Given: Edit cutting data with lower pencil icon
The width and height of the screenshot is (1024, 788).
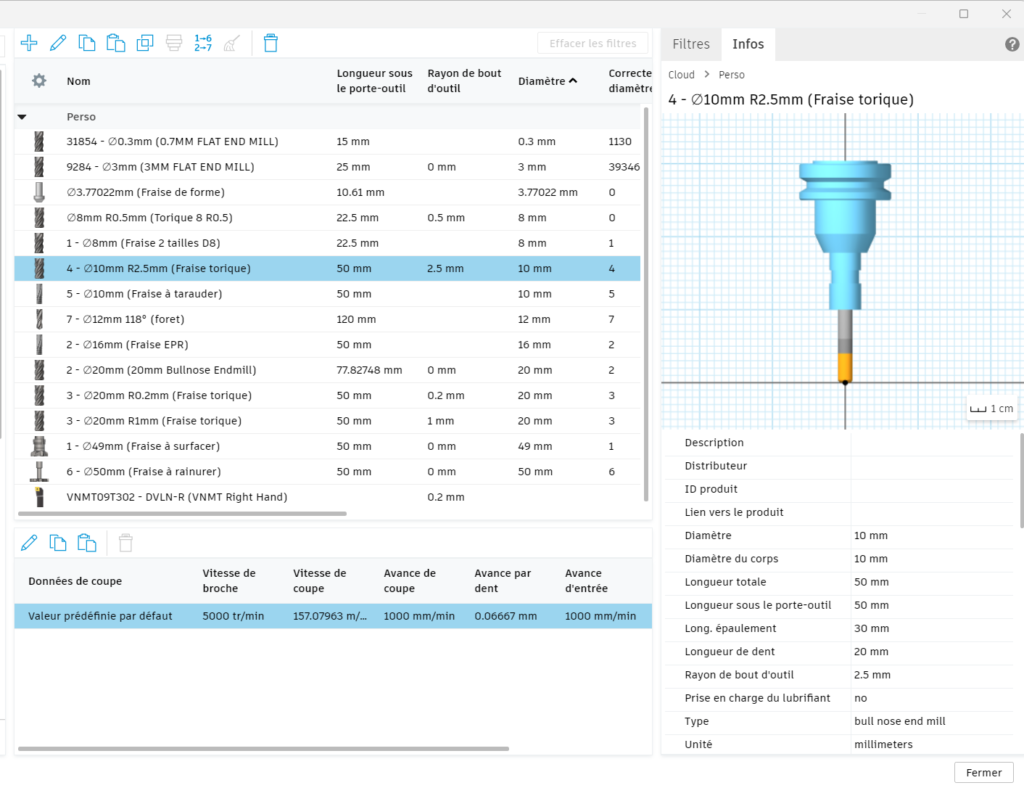Looking at the screenshot, I should [29, 543].
